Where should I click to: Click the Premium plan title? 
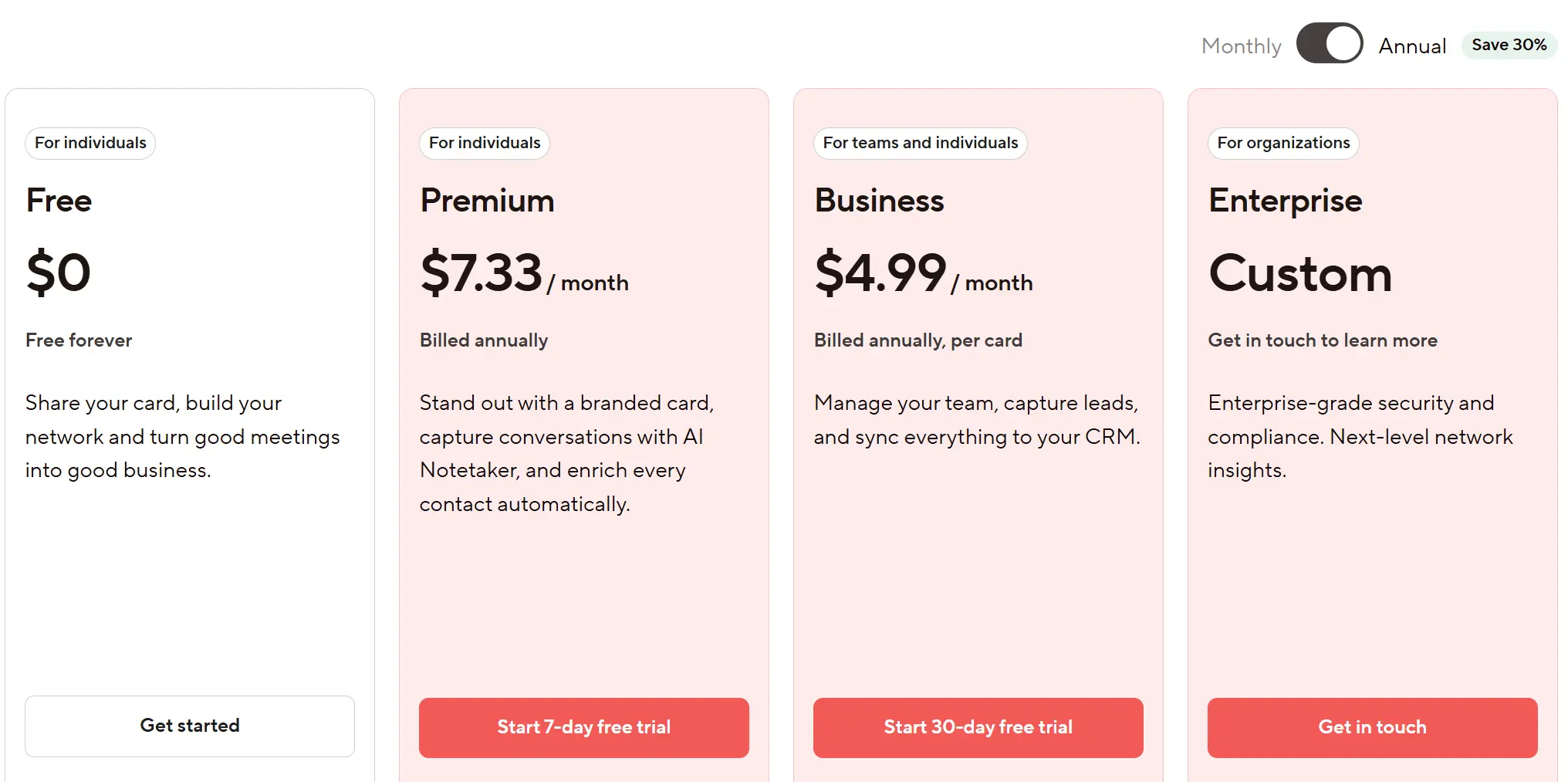click(486, 200)
